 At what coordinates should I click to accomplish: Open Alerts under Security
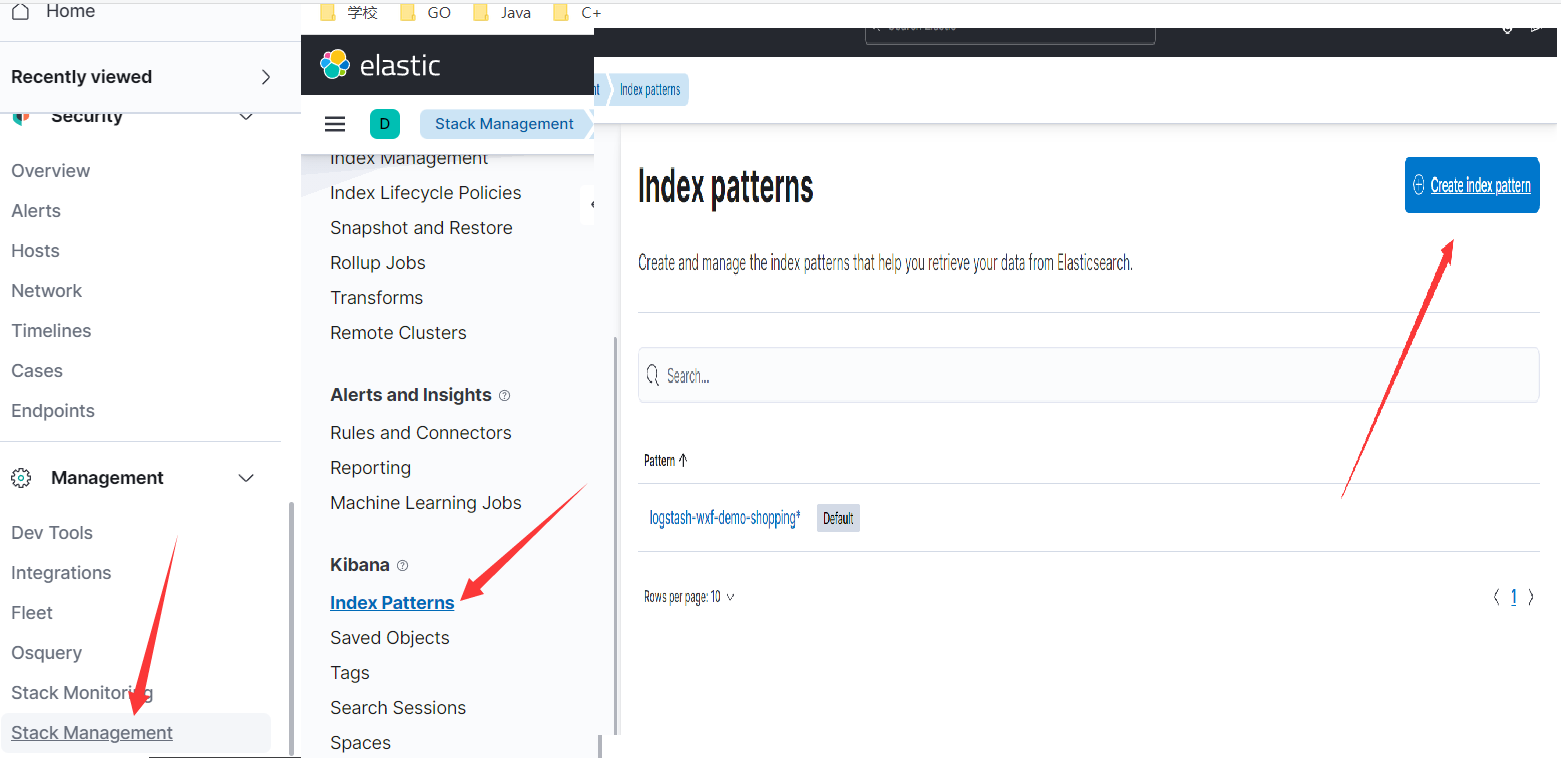point(36,211)
